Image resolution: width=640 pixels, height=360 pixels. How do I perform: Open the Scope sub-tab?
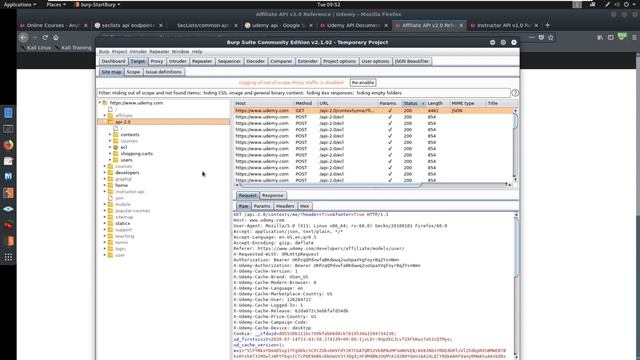[133, 72]
